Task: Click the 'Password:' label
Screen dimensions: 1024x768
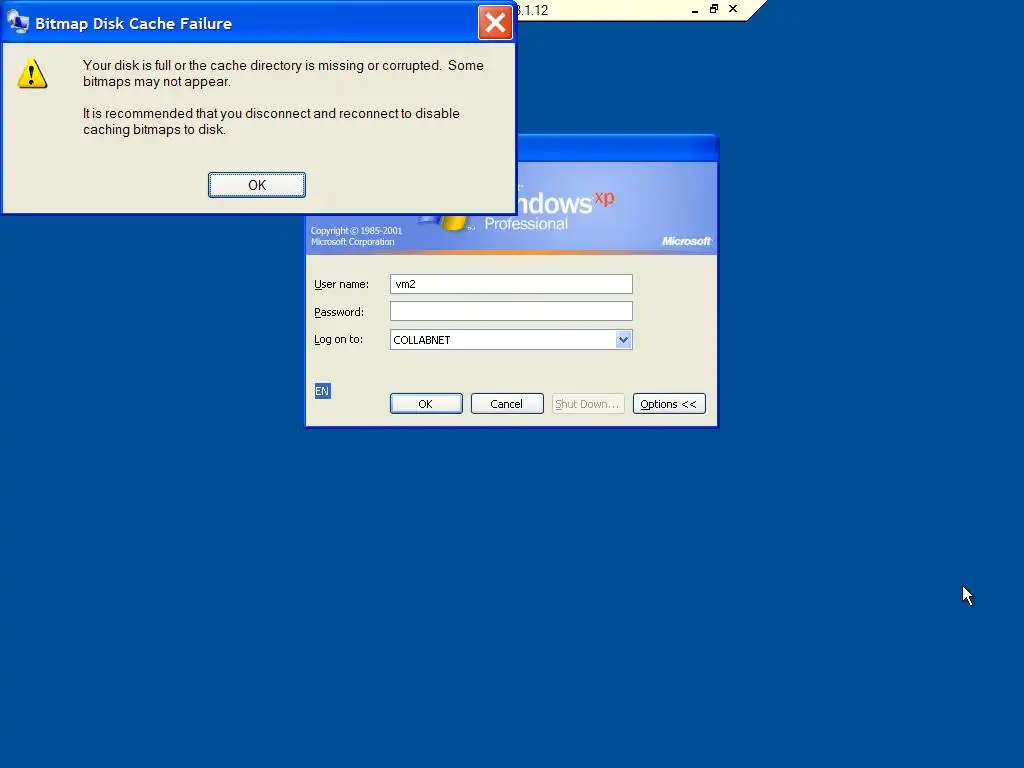Action: pyautogui.click(x=339, y=312)
